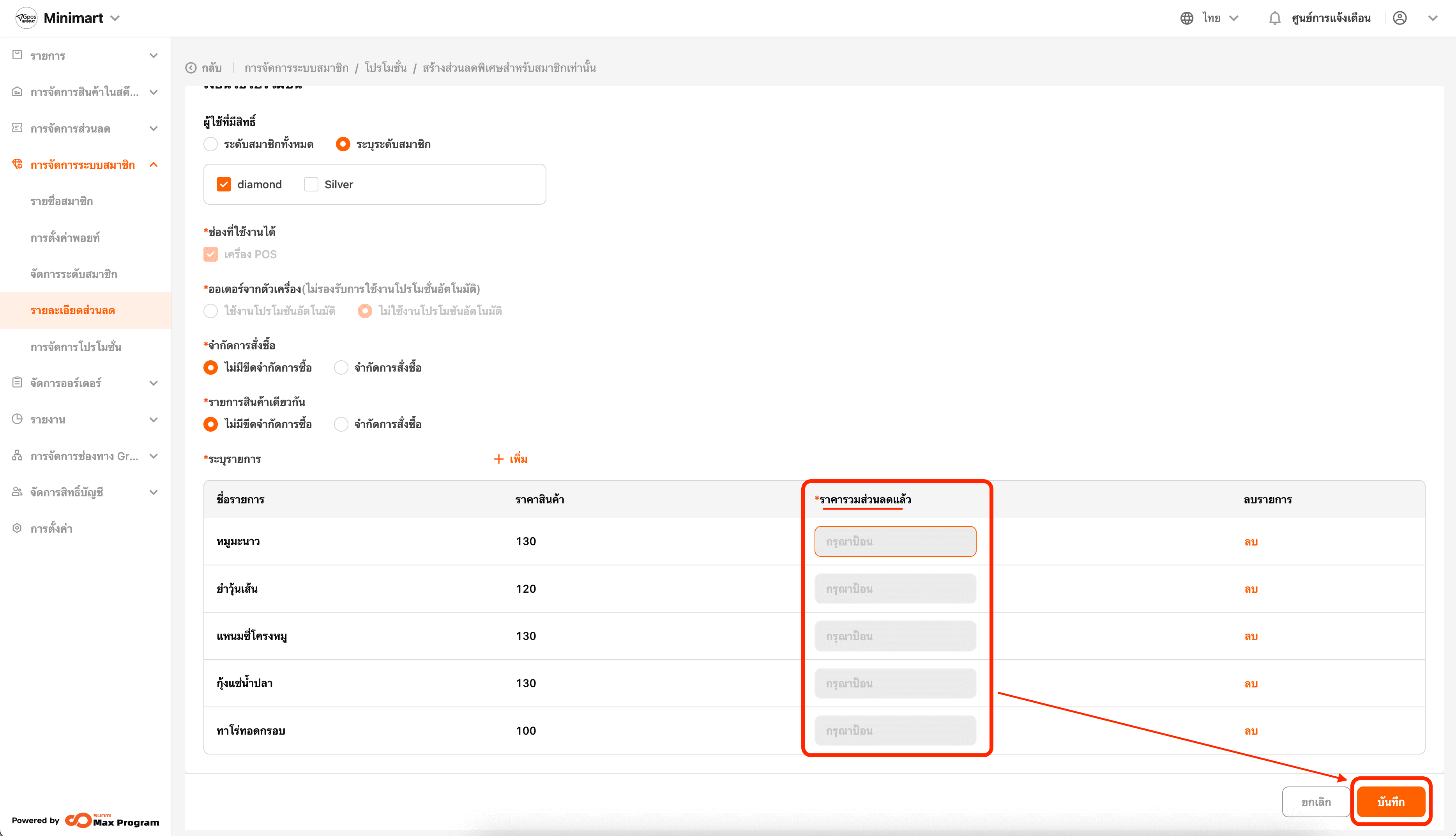The height and width of the screenshot is (836, 1456).
Task: Click the globe language icon
Action: pos(1186,18)
